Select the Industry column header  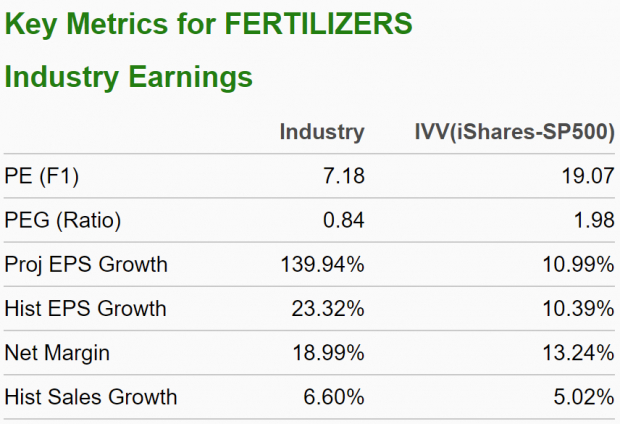click(x=322, y=132)
